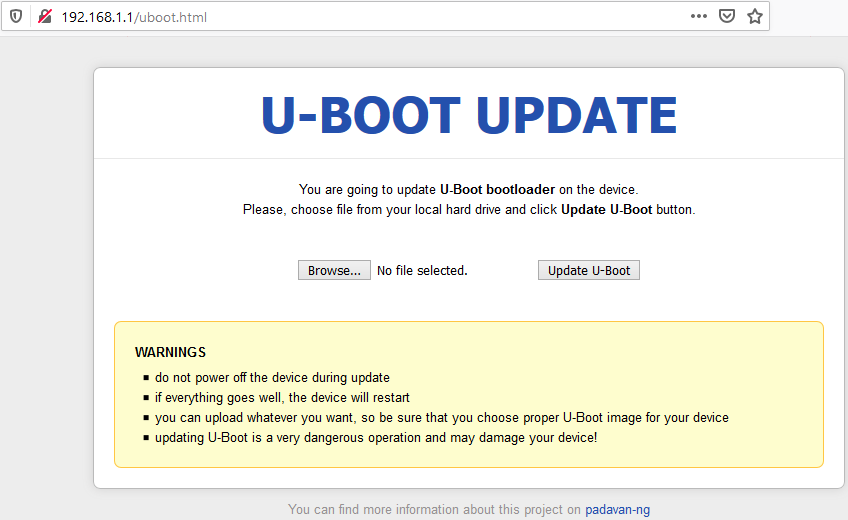Click the 'Please, choose file from your local hard drive' line
The image size is (848, 520).
click(469, 210)
